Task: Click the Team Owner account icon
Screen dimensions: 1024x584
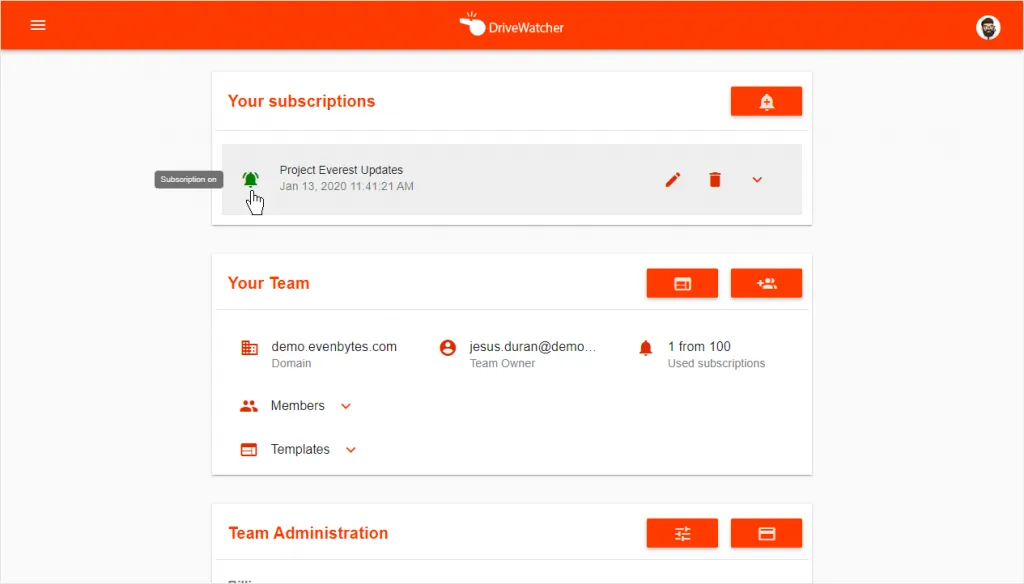Action: (447, 348)
